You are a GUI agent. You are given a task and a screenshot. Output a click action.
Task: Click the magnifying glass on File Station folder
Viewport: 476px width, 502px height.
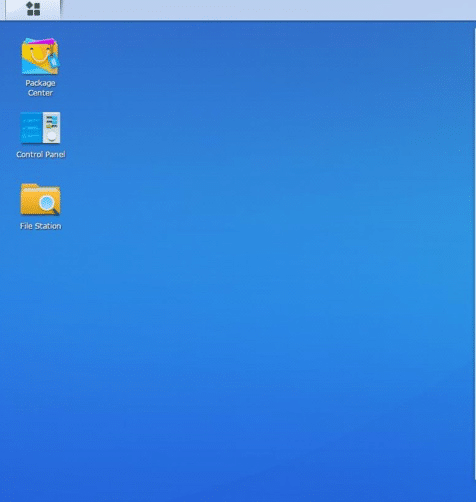coord(48,203)
